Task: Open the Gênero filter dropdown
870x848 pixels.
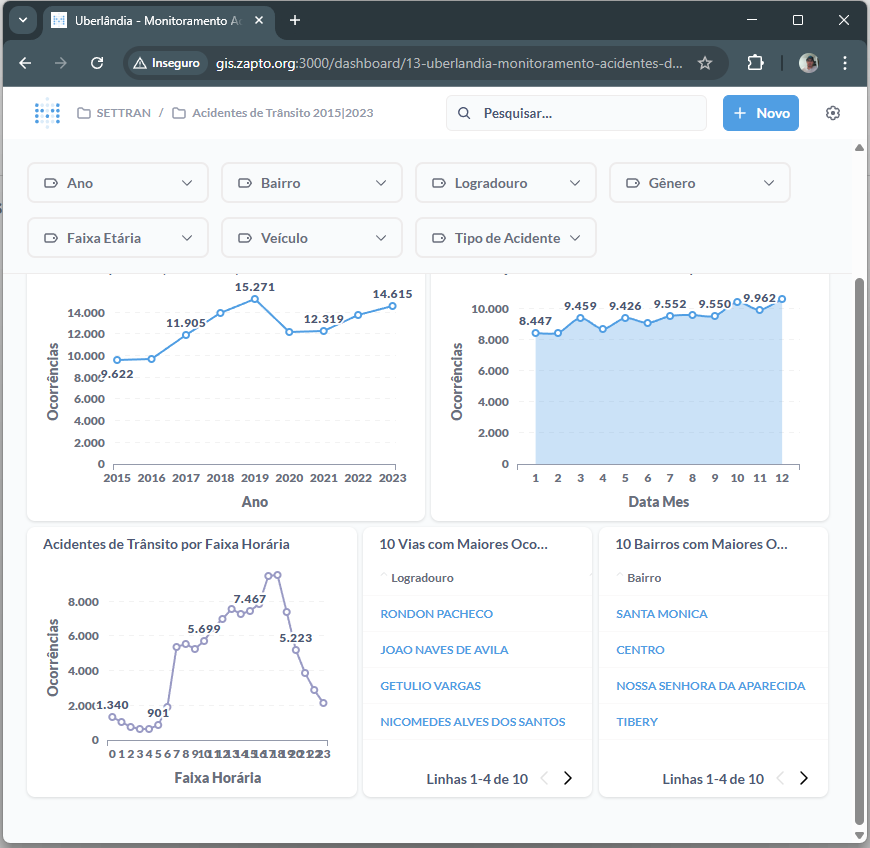Action: [699, 183]
